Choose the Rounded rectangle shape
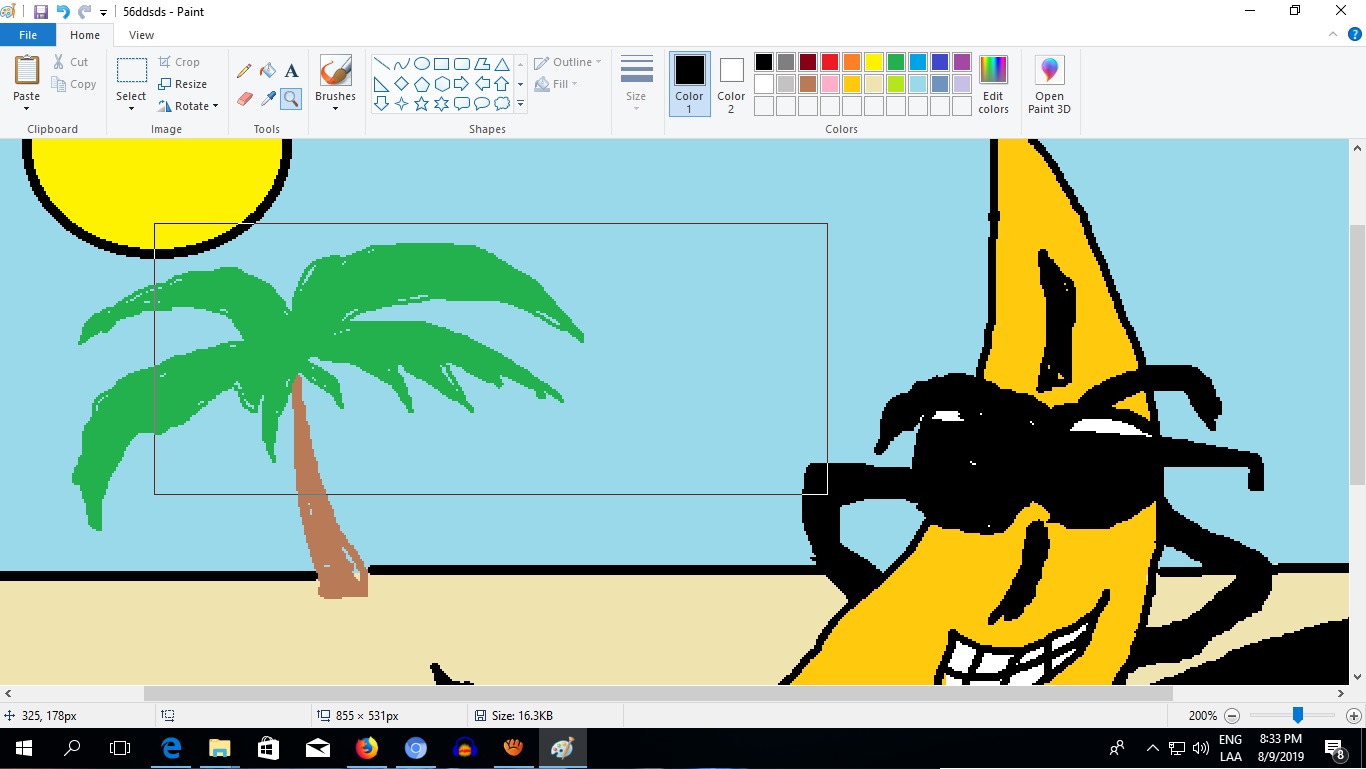Screen dimensions: 1366x769 click(462, 64)
